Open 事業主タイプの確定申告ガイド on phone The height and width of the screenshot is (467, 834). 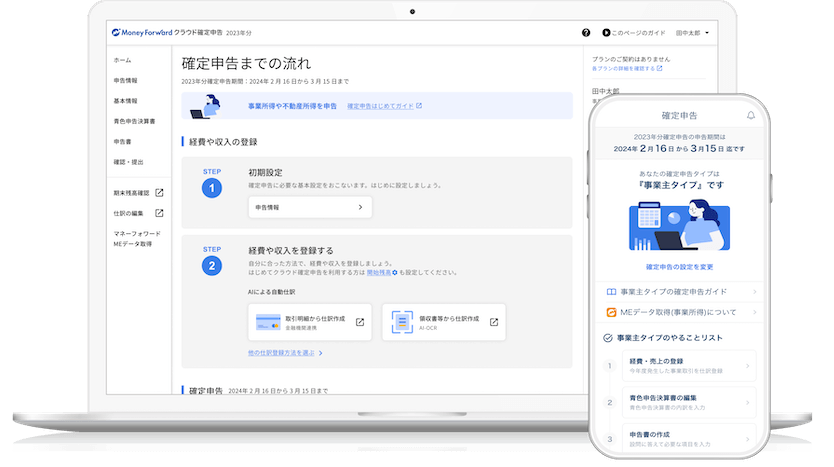tap(679, 291)
